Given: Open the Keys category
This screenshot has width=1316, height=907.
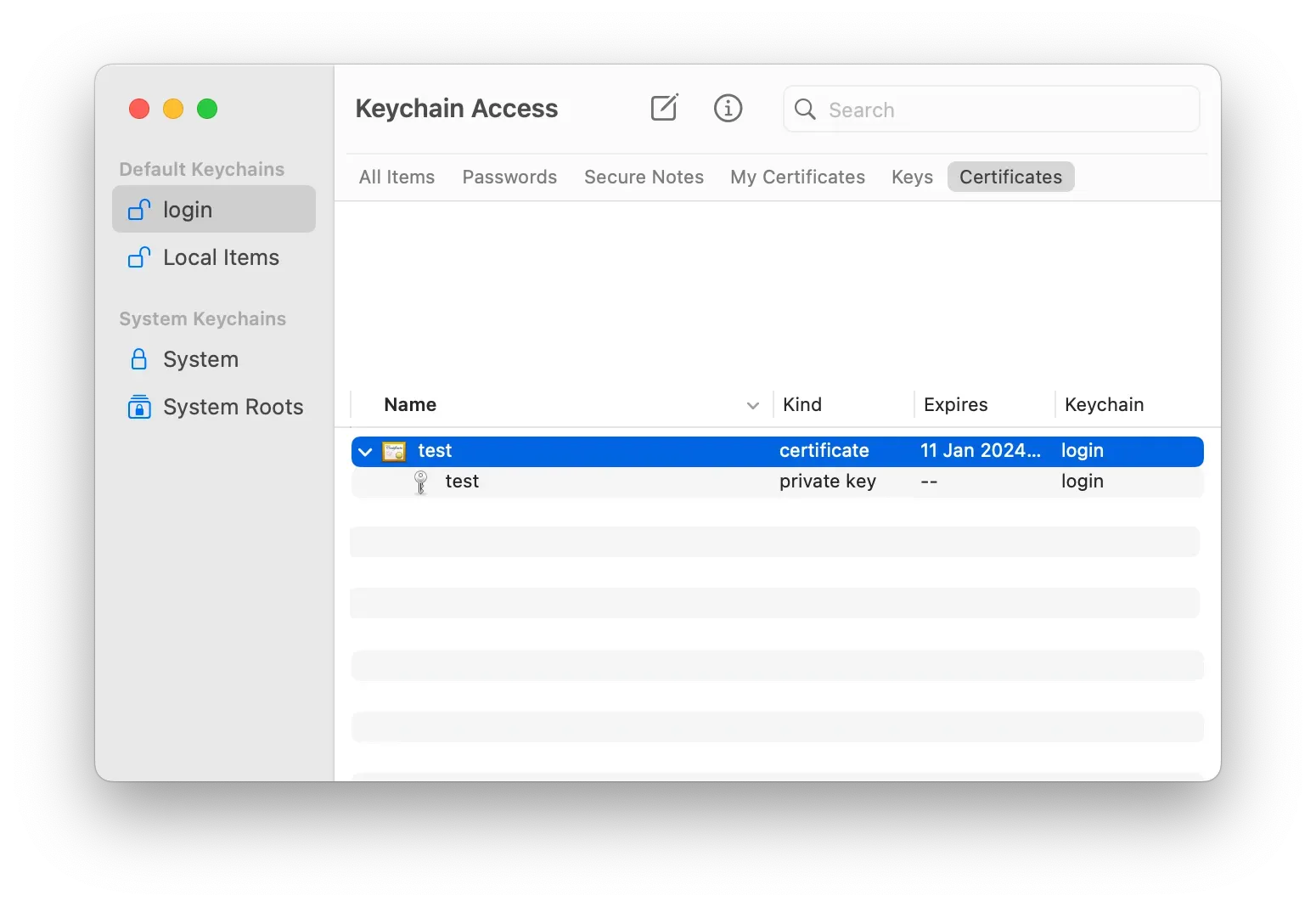Looking at the screenshot, I should click(911, 177).
